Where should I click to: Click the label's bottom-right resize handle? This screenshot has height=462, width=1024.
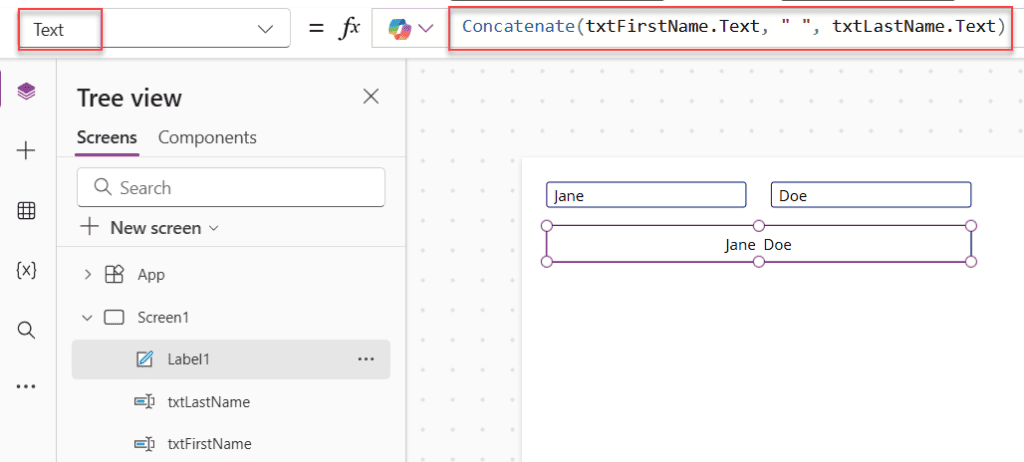[x=971, y=261]
